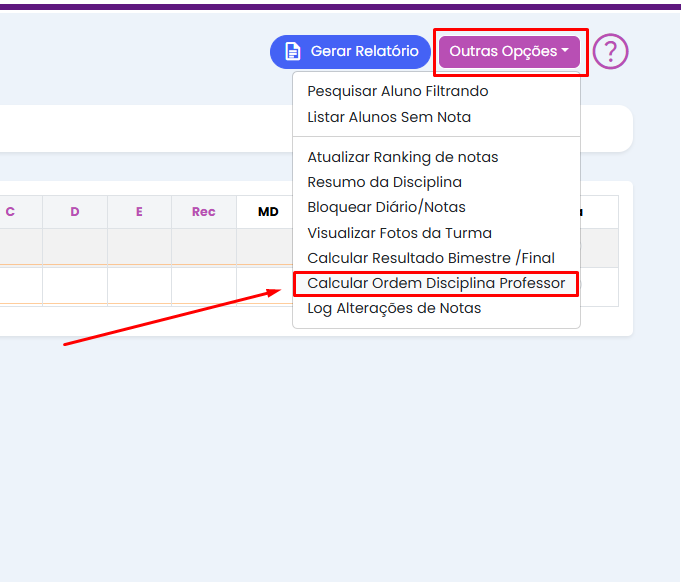Select the E column header
The image size is (681, 582).
(x=139, y=212)
